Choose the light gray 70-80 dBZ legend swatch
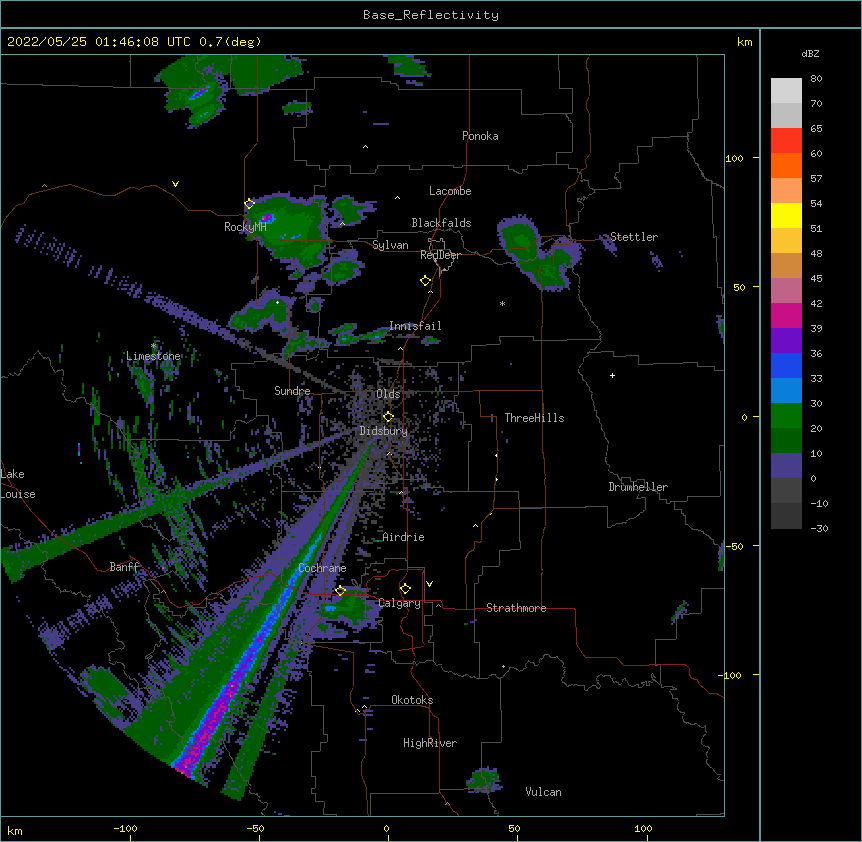The image size is (862, 842). tap(786, 91)
